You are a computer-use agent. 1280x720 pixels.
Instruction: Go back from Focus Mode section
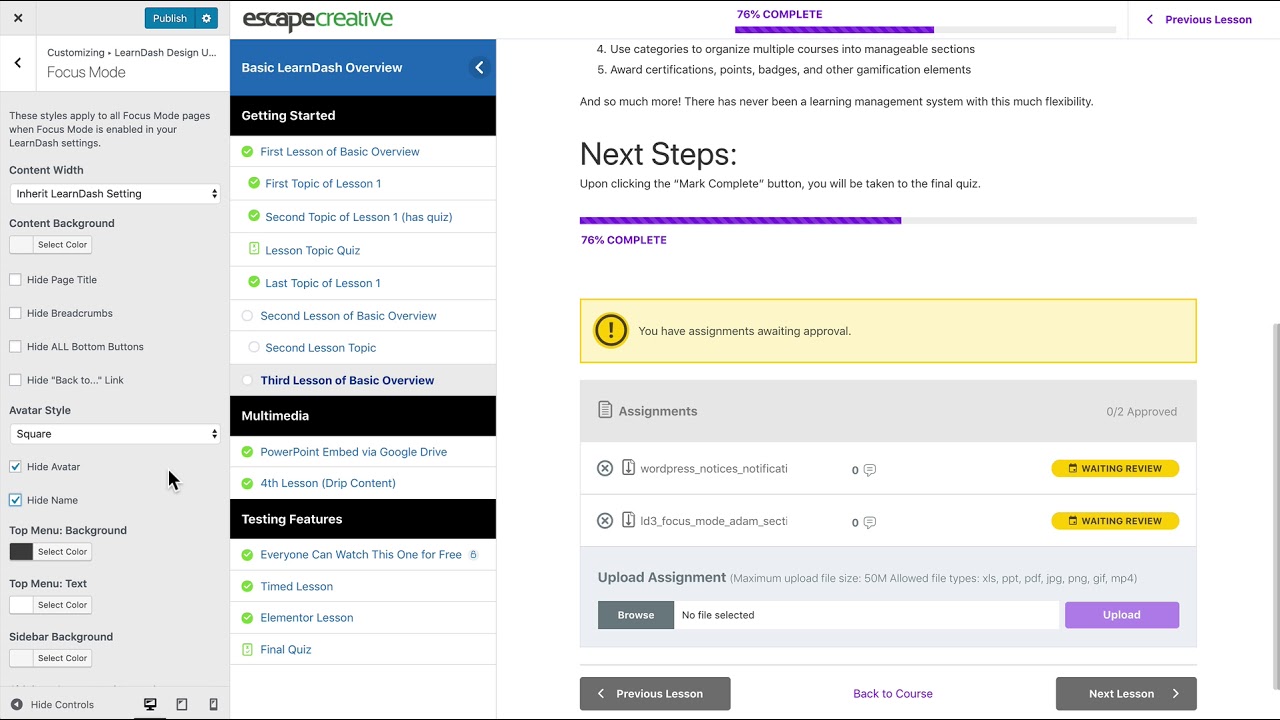18,63
